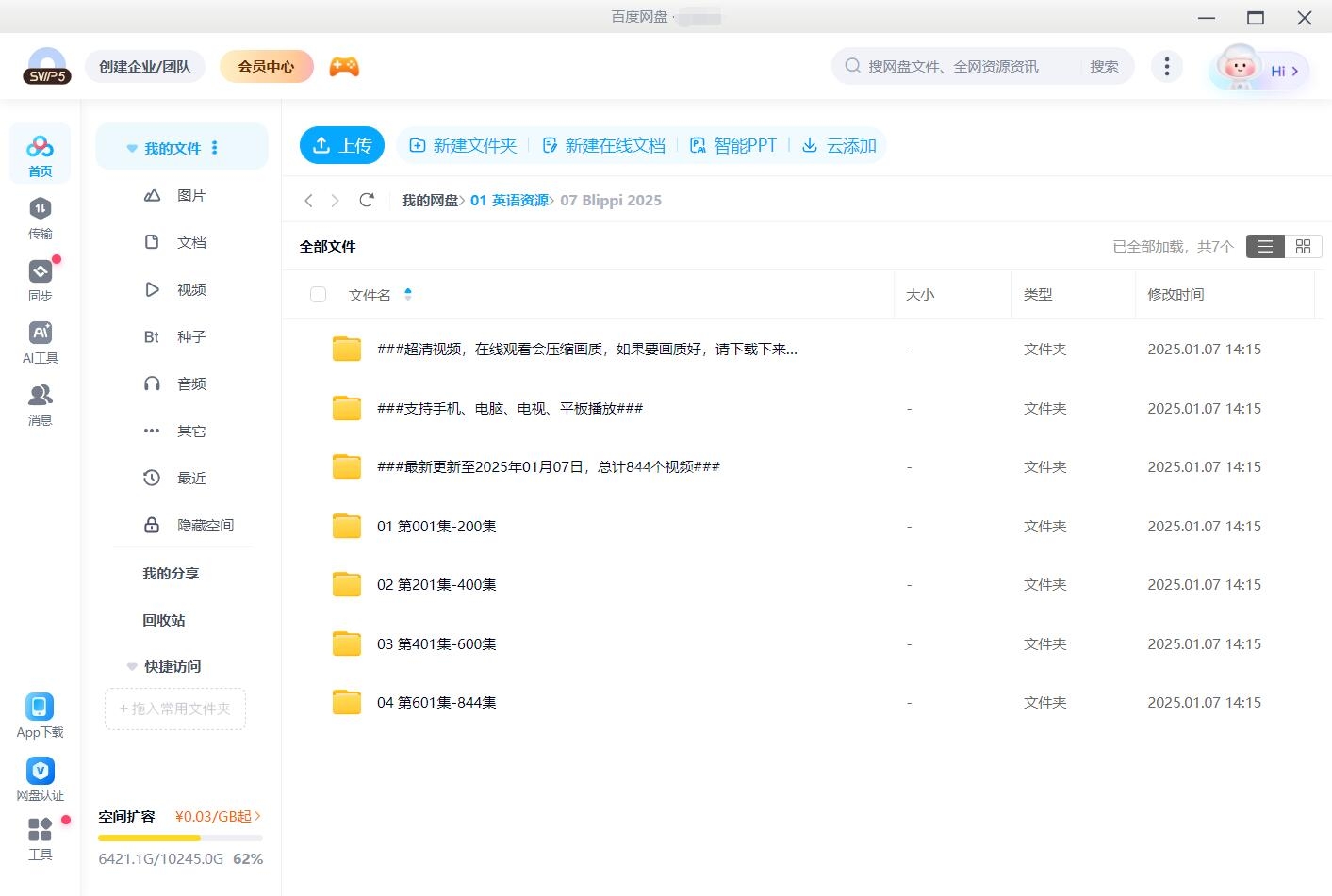Screen dimensions: 1332x896
Task: Collapse the 快捷访问 section arrow
Action: point(132,666)
